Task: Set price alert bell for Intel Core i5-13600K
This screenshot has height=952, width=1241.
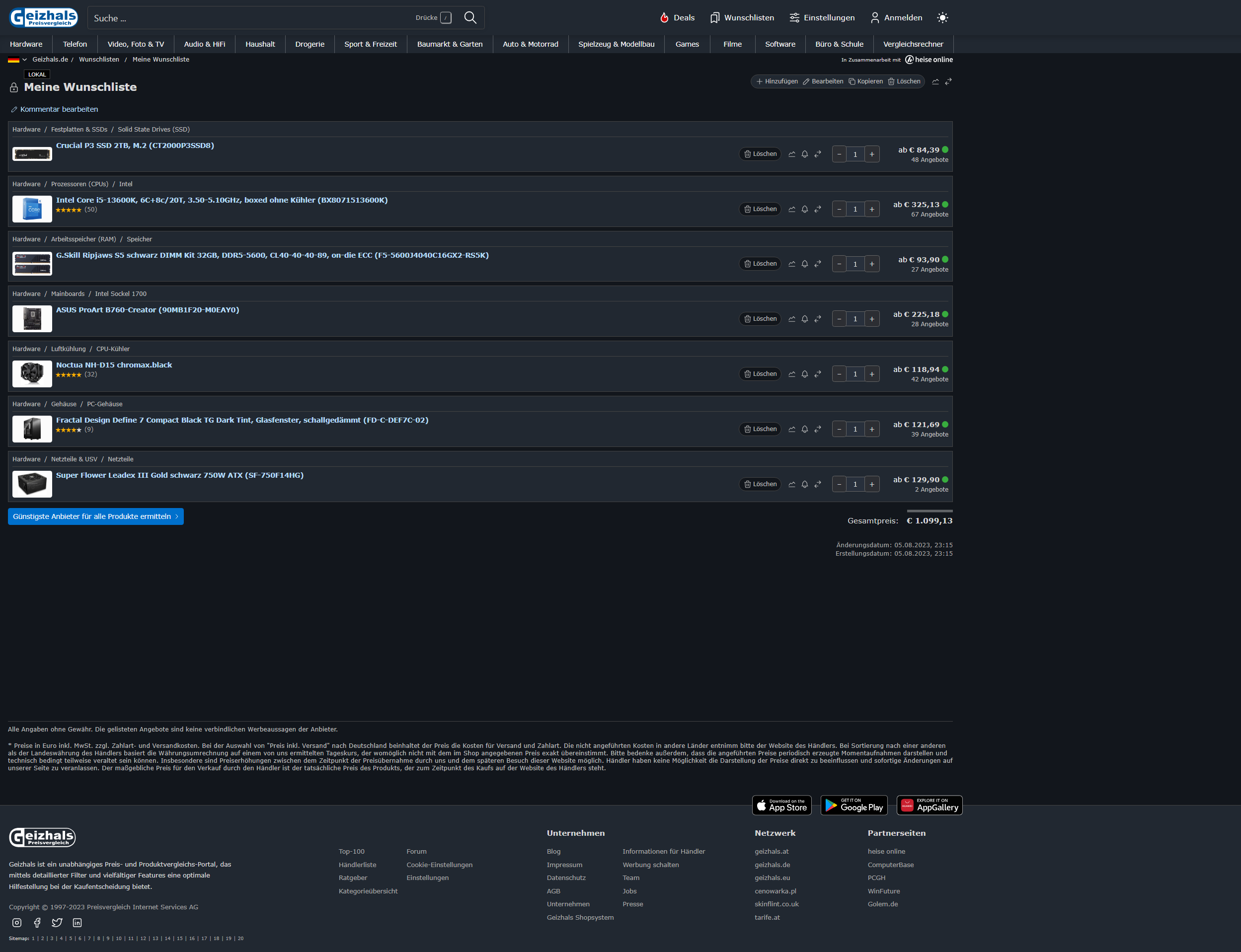Action: pos(804,209)
